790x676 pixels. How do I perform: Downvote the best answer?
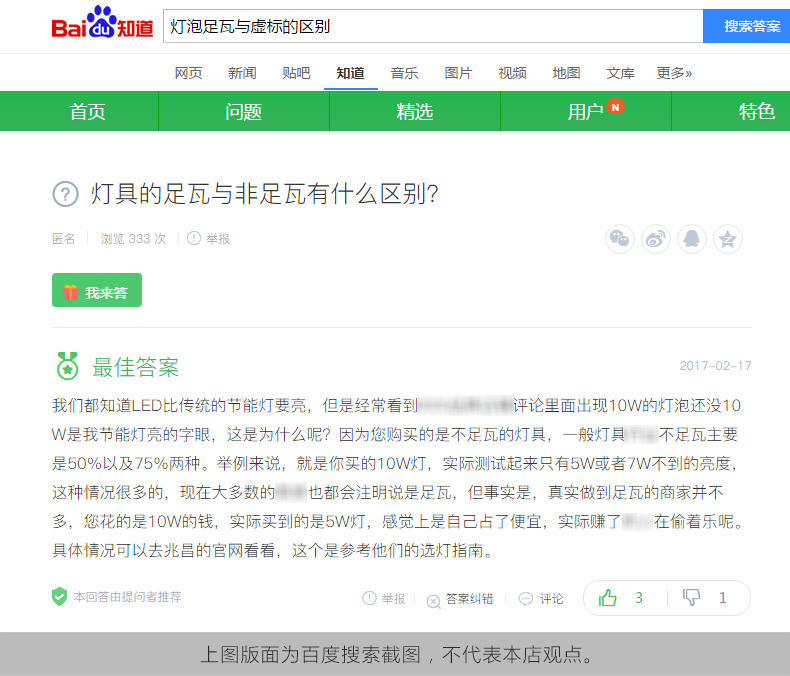(705, 598)
